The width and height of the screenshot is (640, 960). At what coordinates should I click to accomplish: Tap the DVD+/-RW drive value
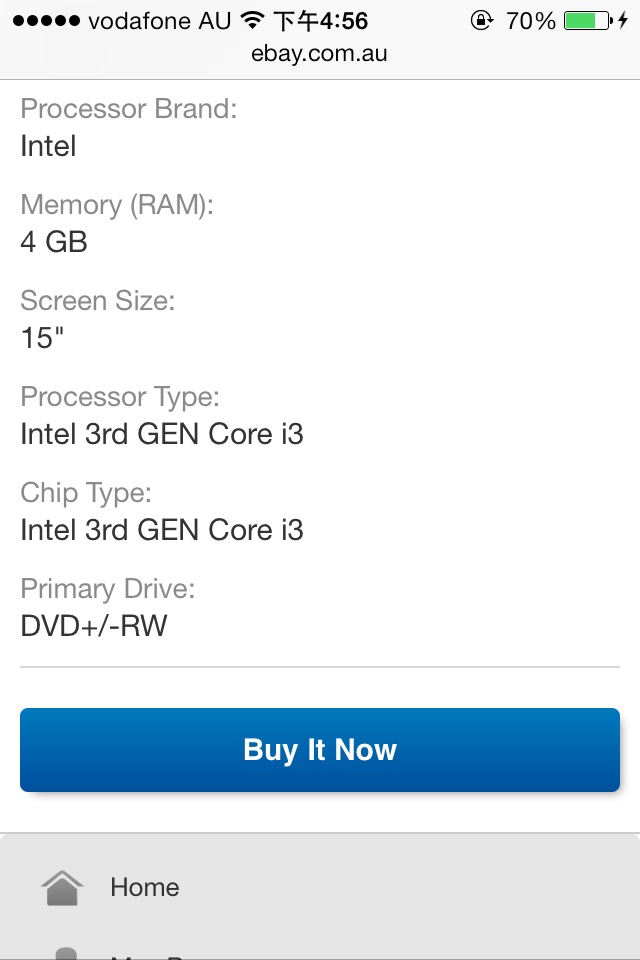coord(94,626)
